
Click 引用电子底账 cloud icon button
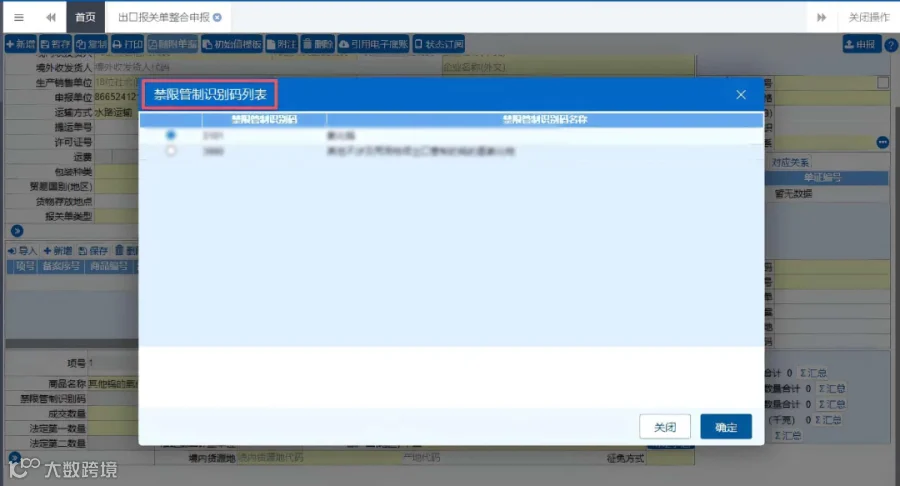pyautogui.click(x=373, y=44)
